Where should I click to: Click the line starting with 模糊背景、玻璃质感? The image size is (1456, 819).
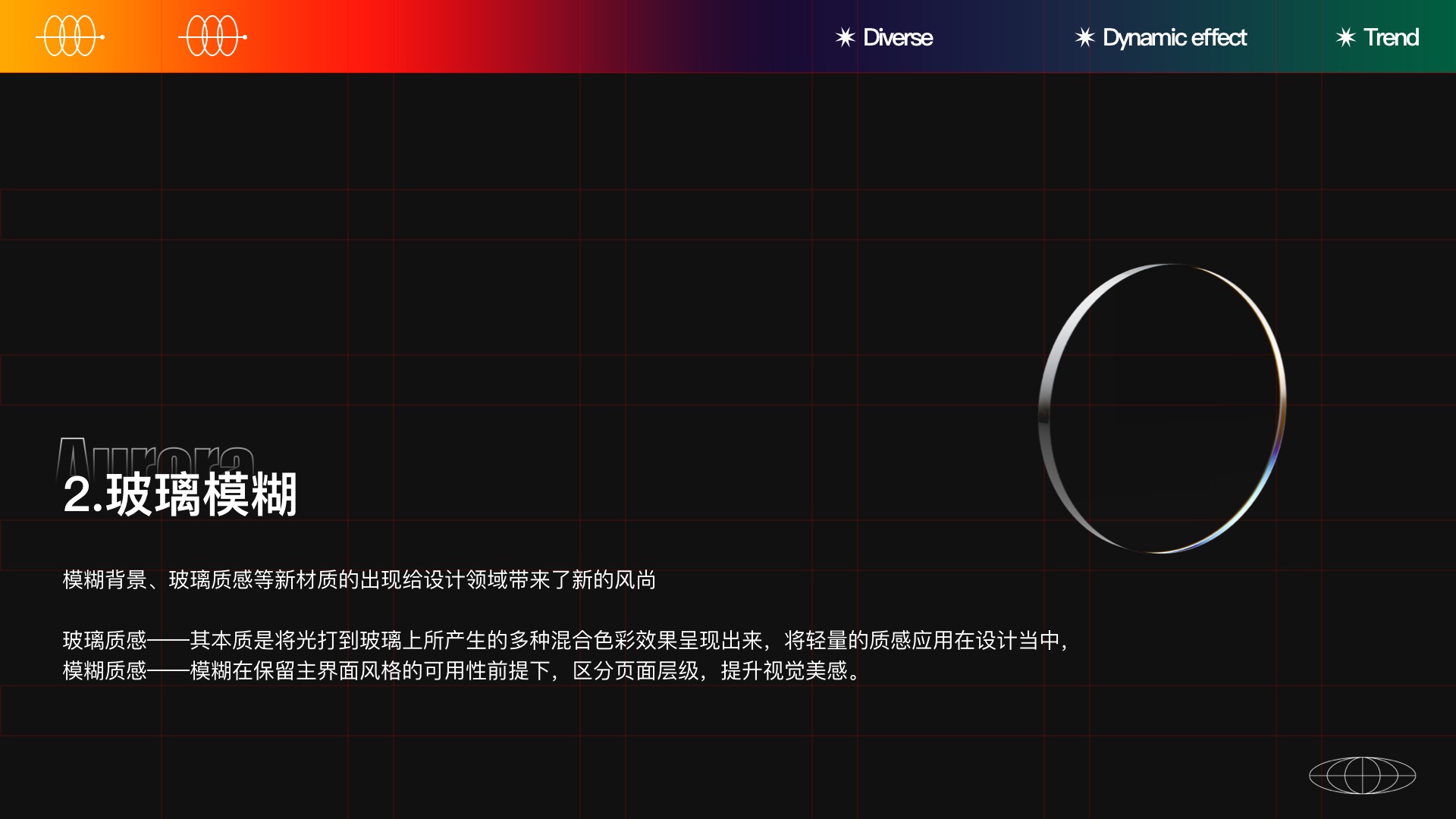coord(359,580)
